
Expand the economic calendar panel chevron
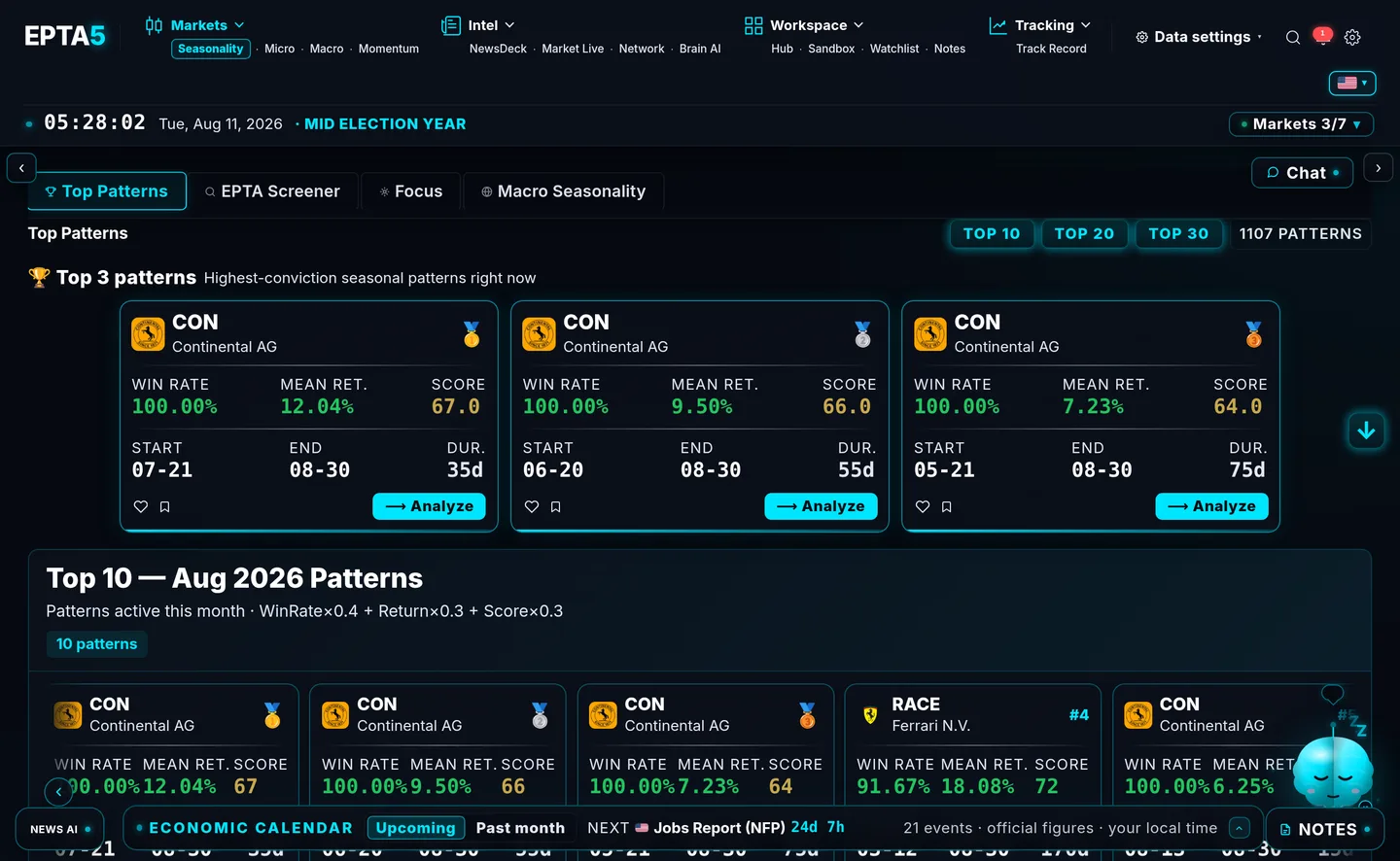tap(1240, 828)
